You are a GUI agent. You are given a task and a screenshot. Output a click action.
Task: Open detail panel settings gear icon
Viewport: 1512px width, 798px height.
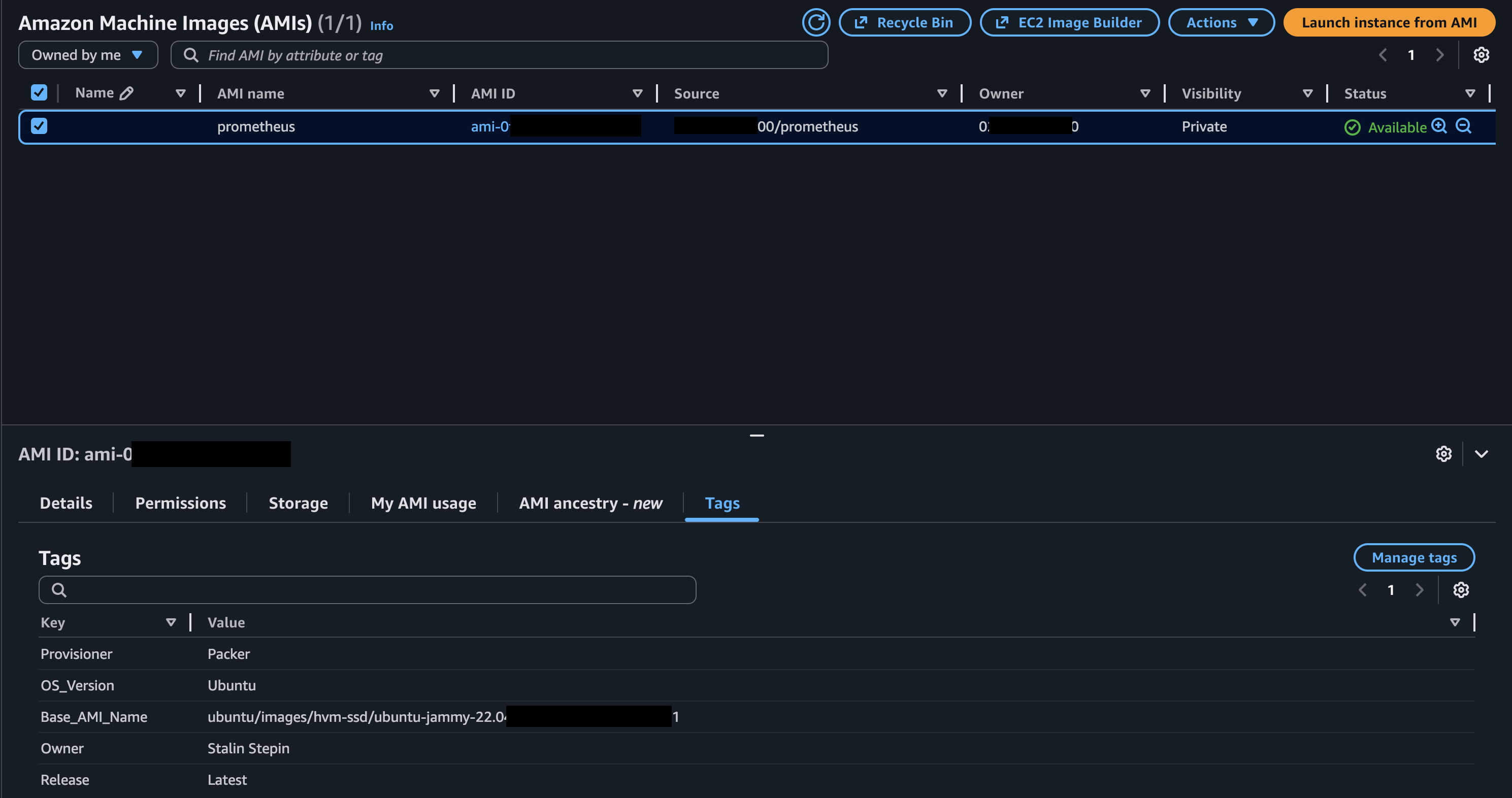[1443, 453]
